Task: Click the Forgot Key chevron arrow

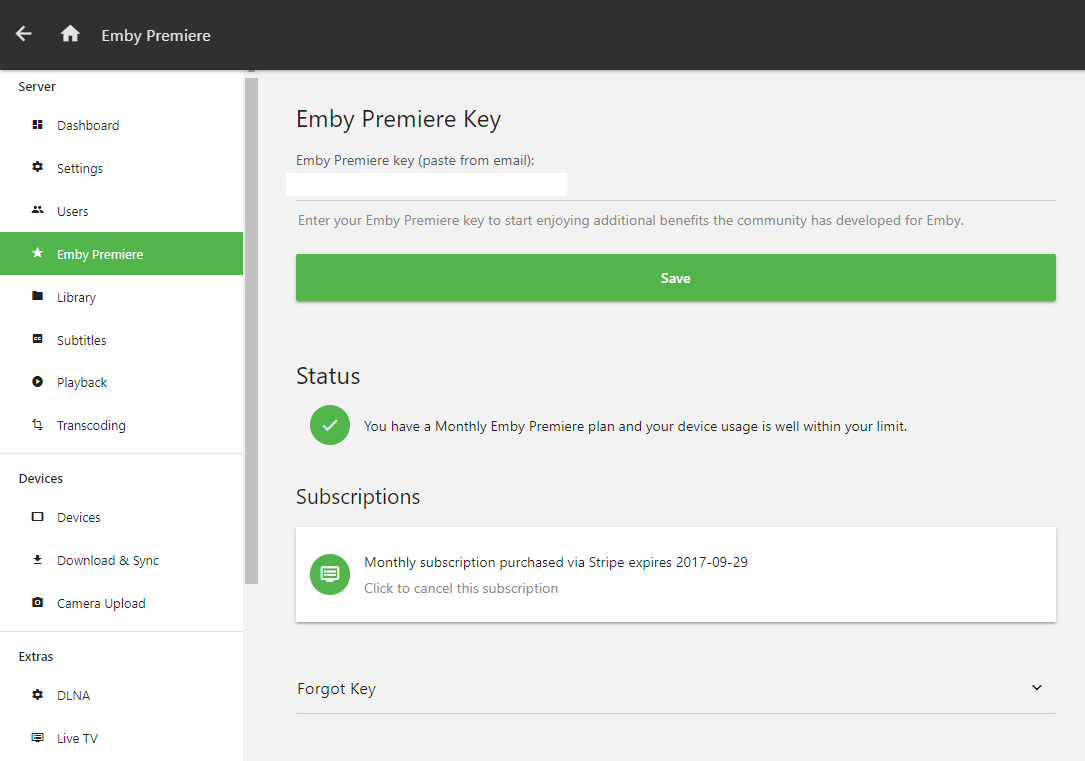Action: pyautogui.click(x=1037, y=688)
